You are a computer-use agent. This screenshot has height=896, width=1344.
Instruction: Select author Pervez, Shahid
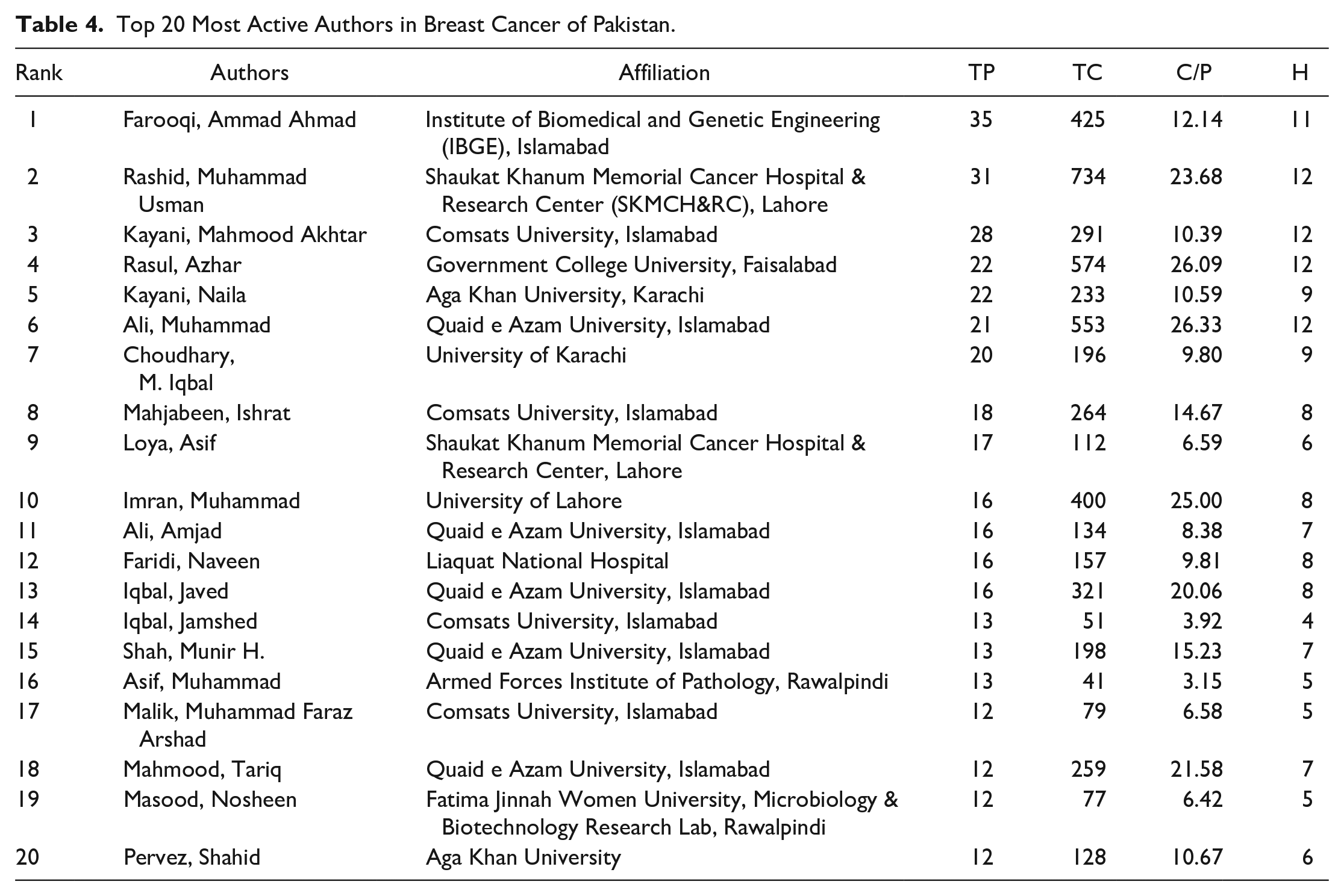click(192, 857)
